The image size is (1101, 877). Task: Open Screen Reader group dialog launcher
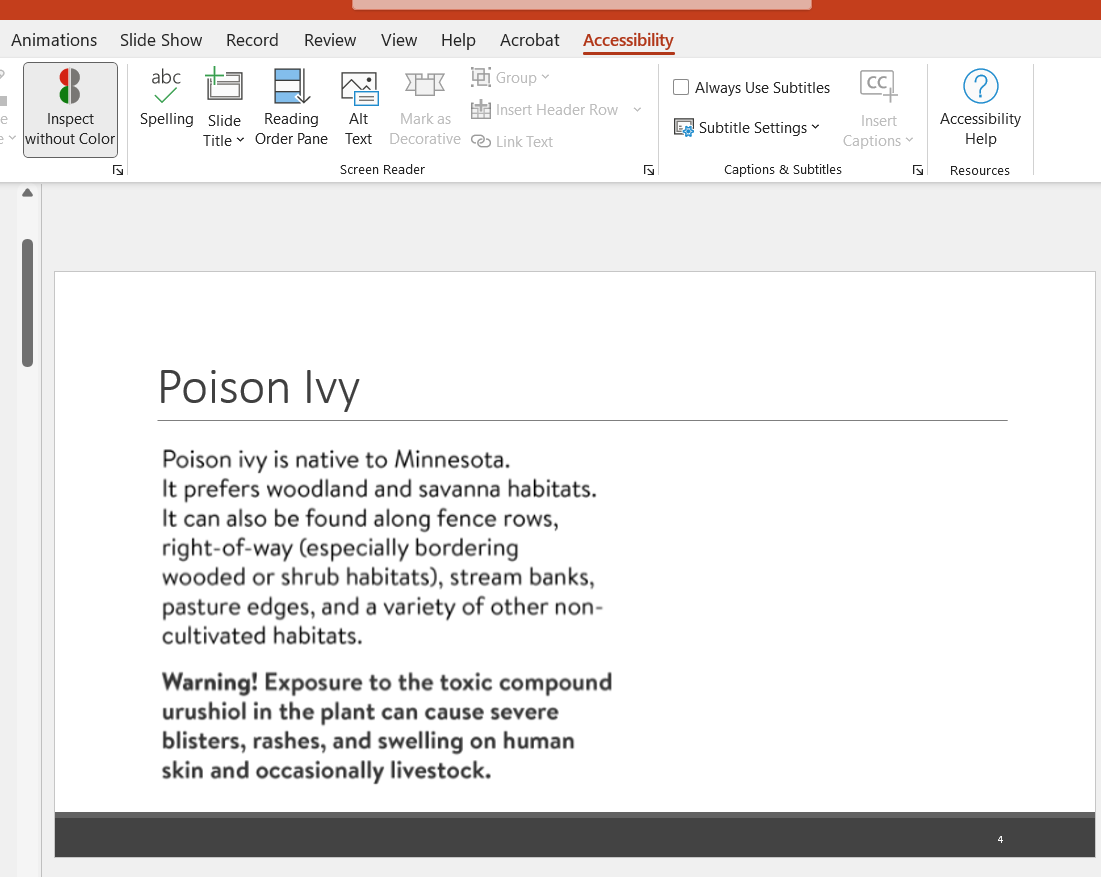(x=649, y=170)
